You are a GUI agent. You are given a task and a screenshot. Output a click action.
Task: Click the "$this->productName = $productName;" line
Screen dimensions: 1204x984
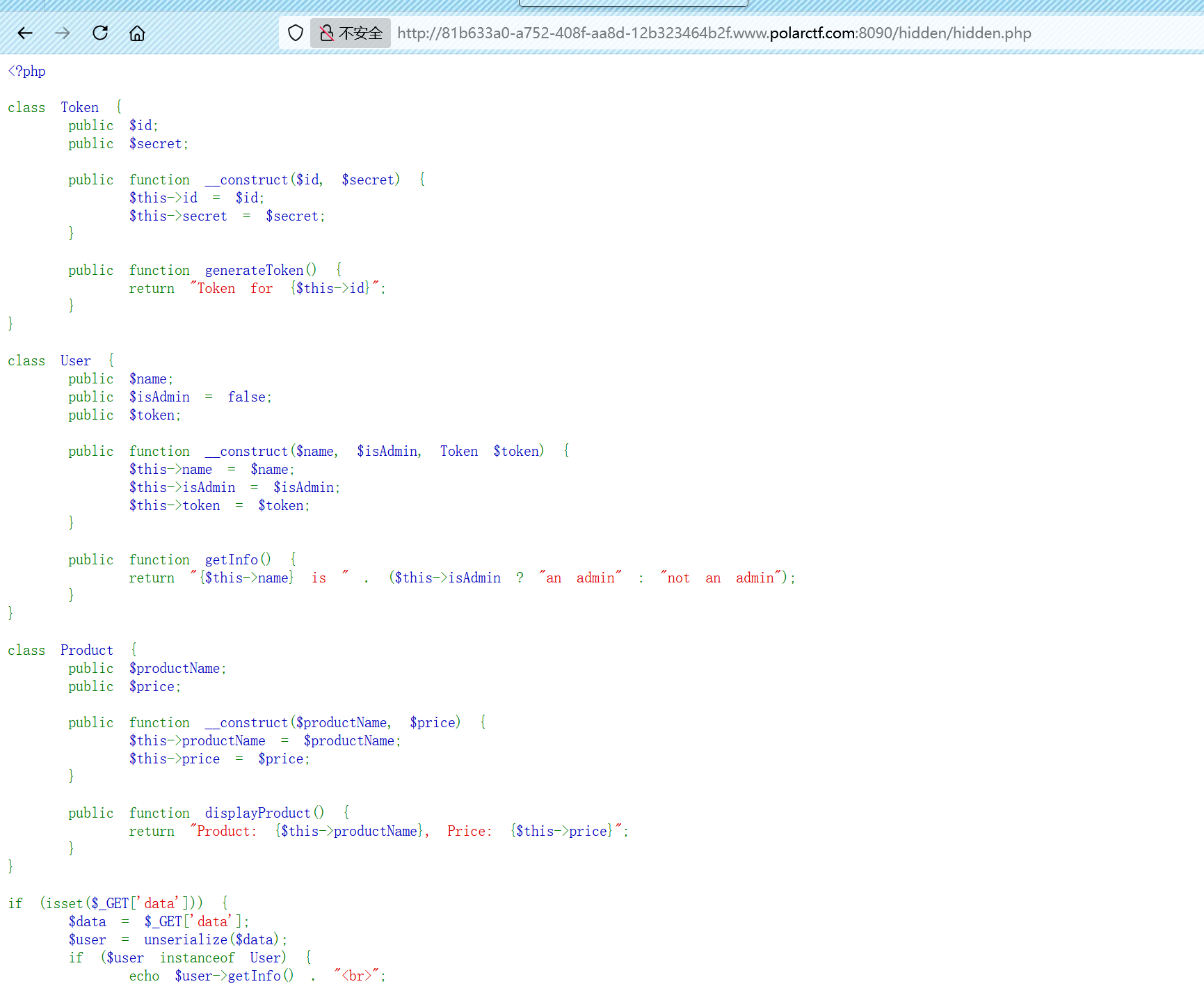click(x=265, y=740)
